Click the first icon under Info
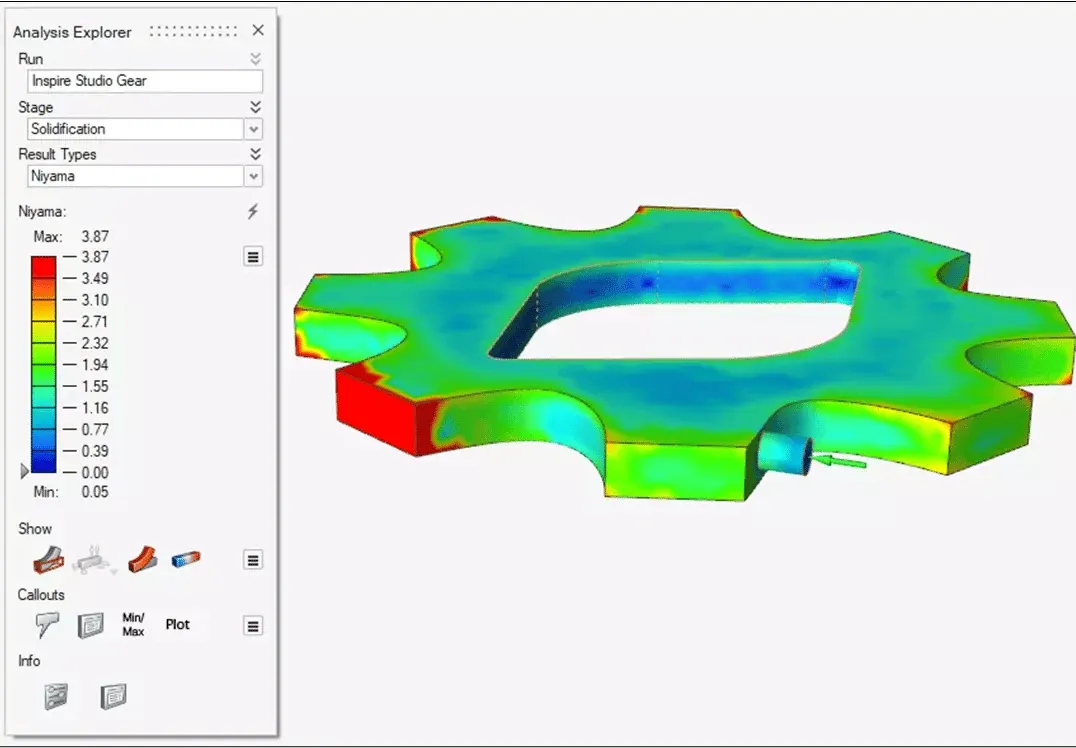Image resolution: width=1076 pixels, height=748 pixels. point(56,697)
